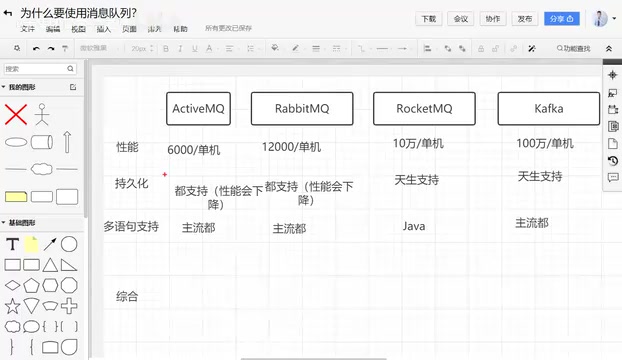Collapse the toolbar with double chevron
Screen dimensions: 622x360
pos(609,48)
